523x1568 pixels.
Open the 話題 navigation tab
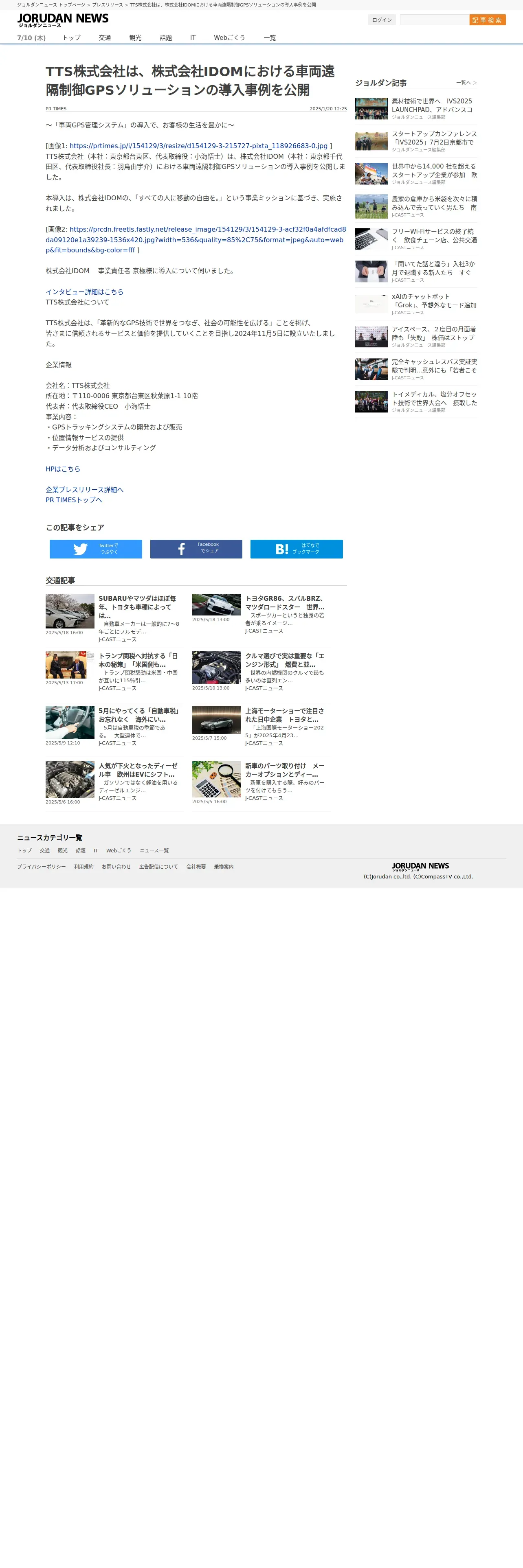pyautogui.click(x=166, y=38)
